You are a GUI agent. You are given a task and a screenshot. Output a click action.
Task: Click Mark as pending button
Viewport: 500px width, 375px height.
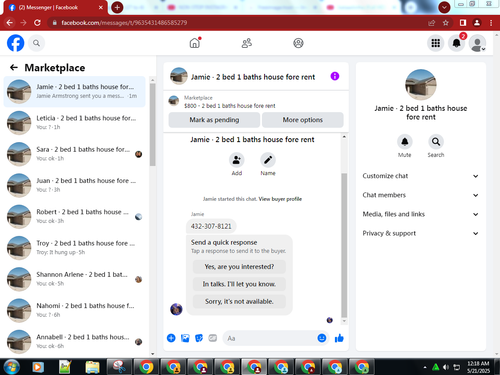(x=214, y=120)
